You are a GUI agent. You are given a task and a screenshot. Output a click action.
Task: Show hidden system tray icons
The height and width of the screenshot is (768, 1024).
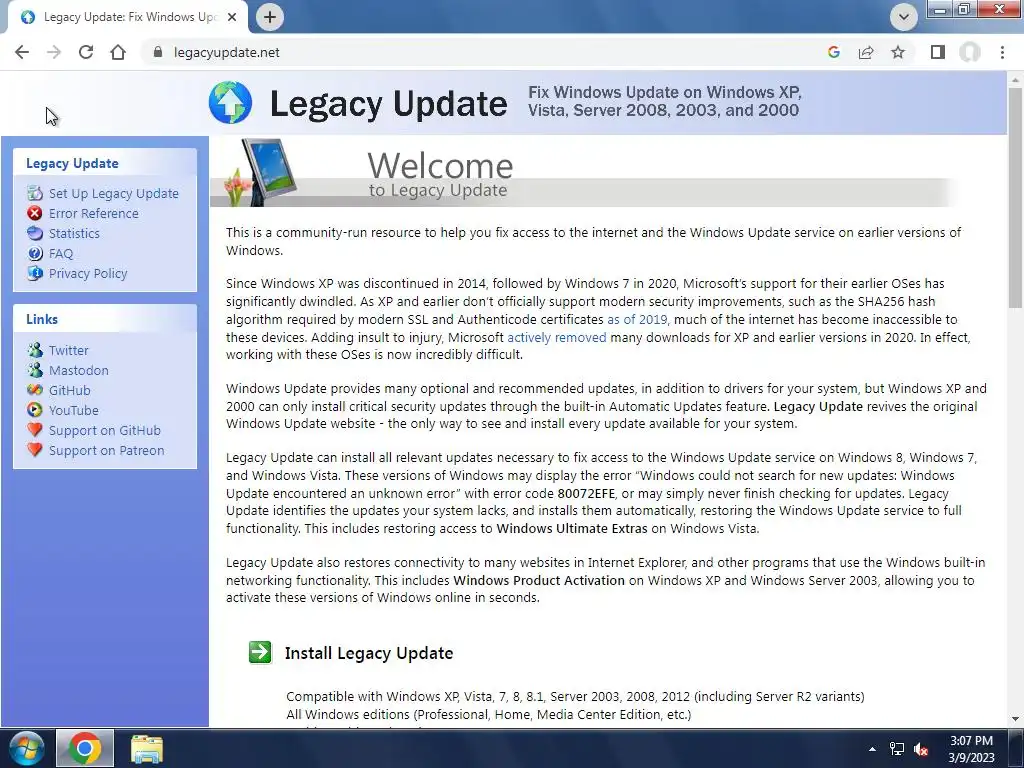pos(872,748)
